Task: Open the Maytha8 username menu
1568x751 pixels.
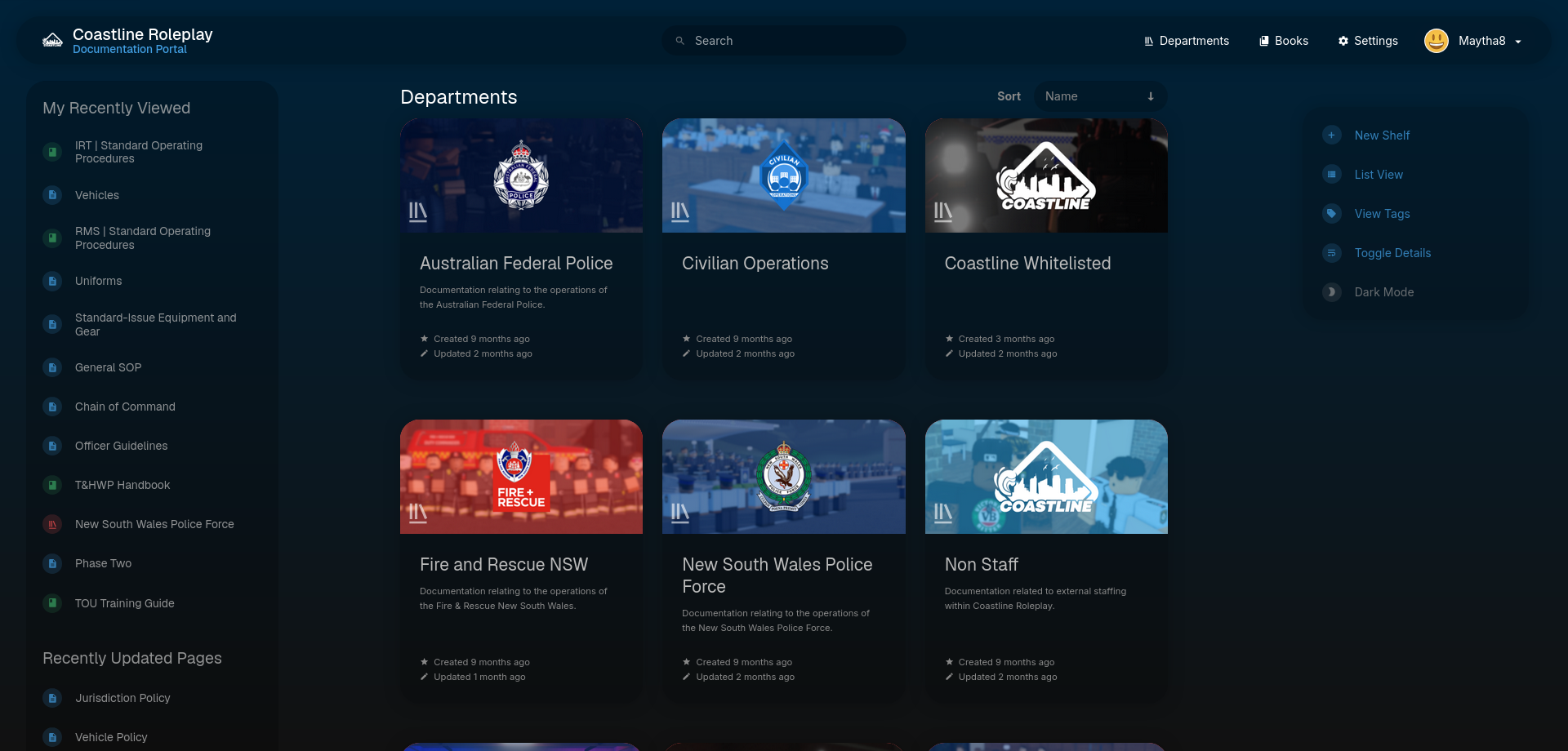Action: pos(1482,41)
